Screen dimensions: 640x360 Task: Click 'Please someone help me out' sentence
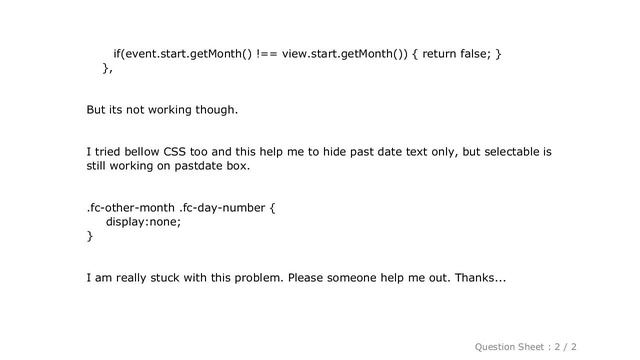(x=367, y=278)
